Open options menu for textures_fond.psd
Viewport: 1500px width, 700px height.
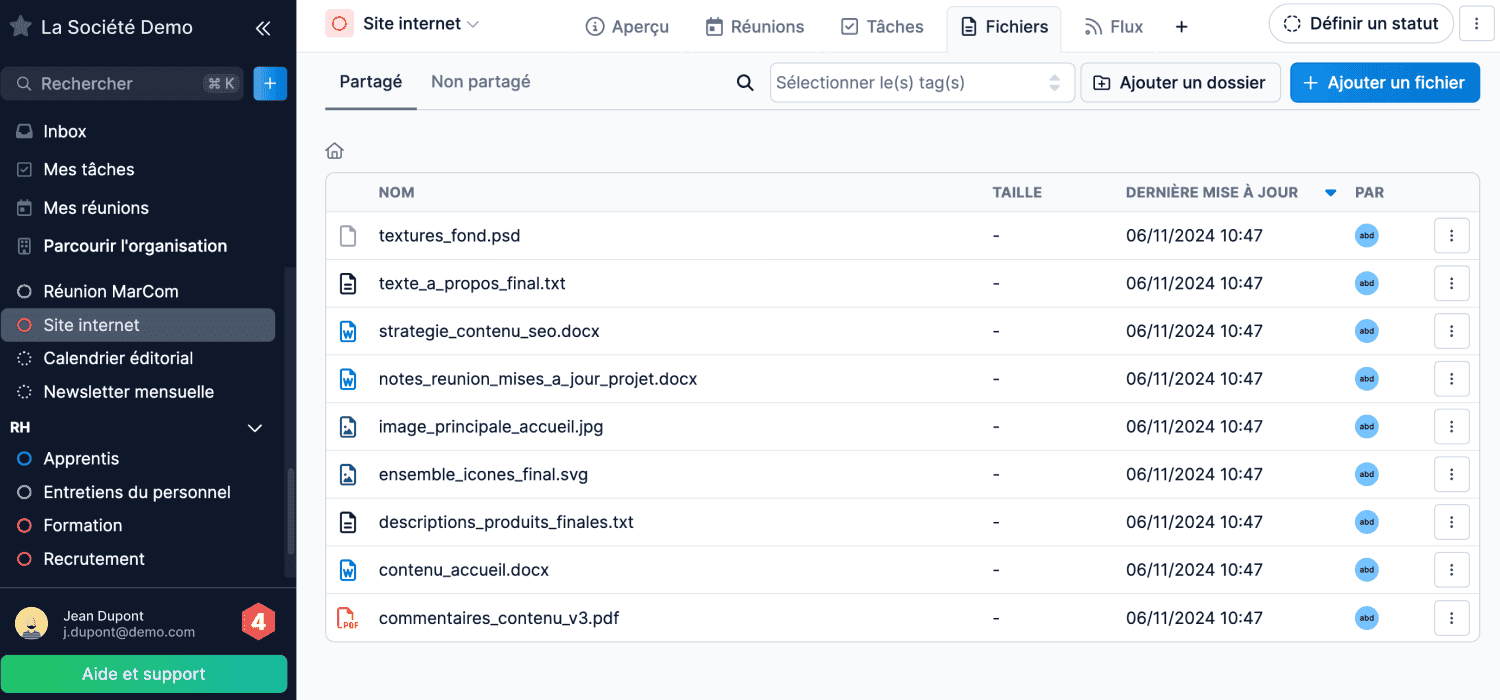point(1451,236)
